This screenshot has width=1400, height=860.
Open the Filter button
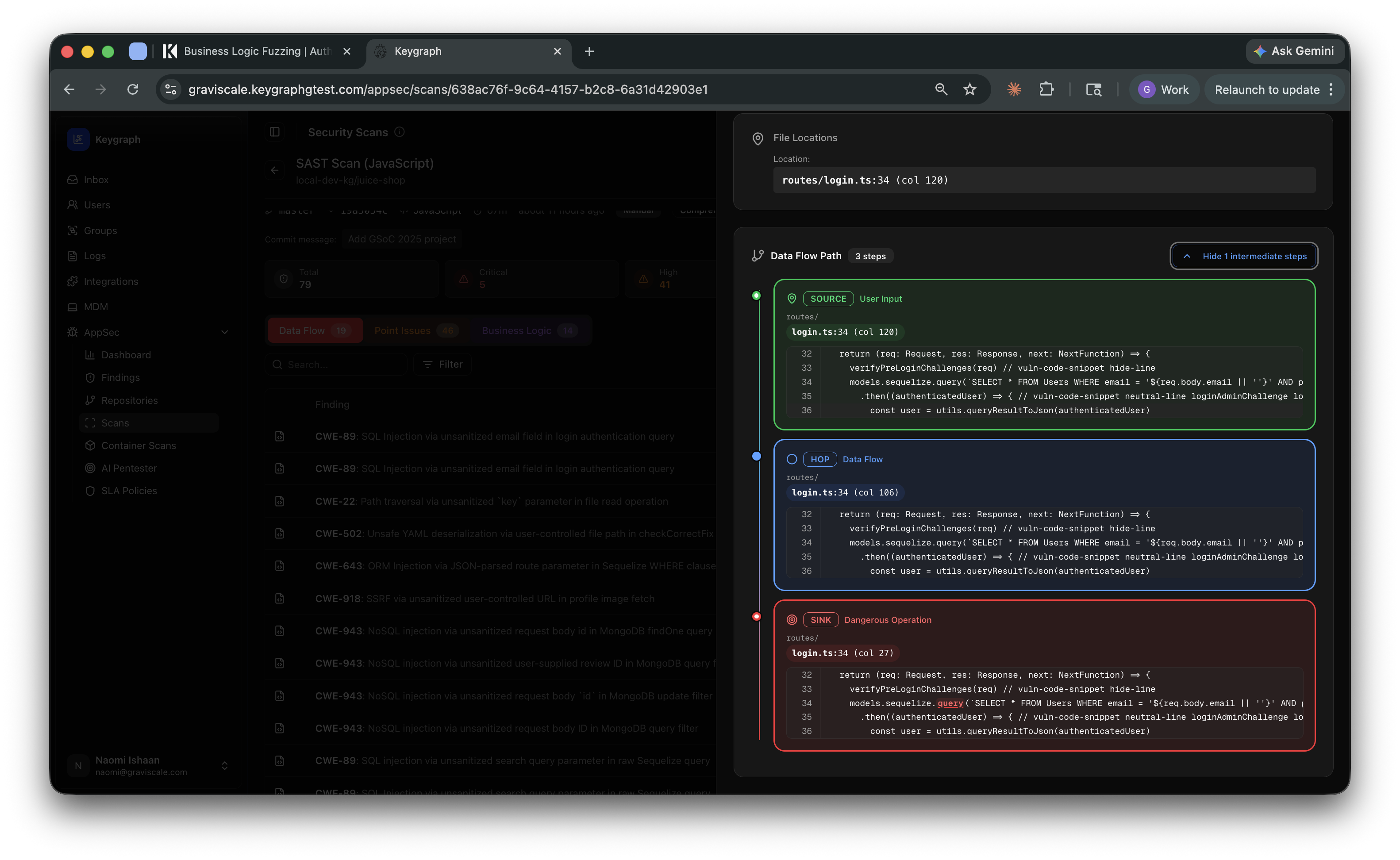pos(442,364)
